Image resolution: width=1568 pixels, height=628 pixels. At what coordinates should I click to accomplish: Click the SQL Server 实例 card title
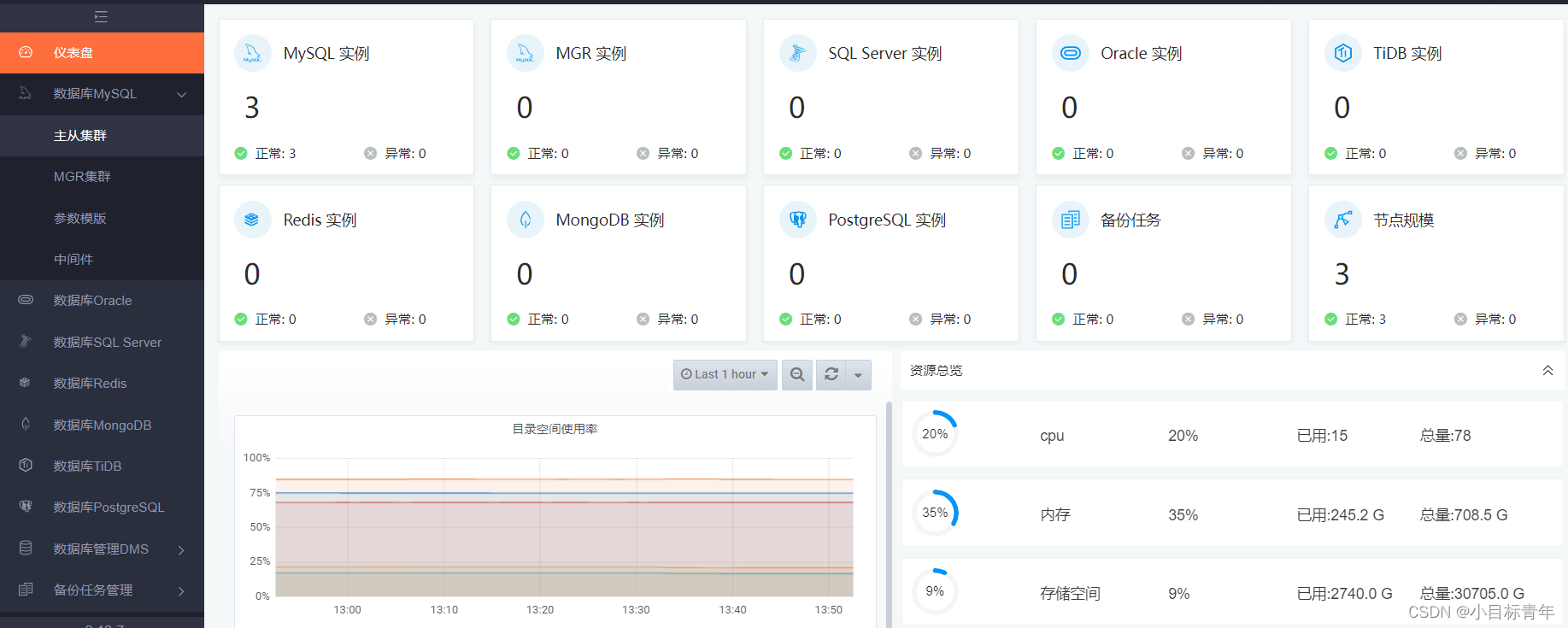click(885, 53)
